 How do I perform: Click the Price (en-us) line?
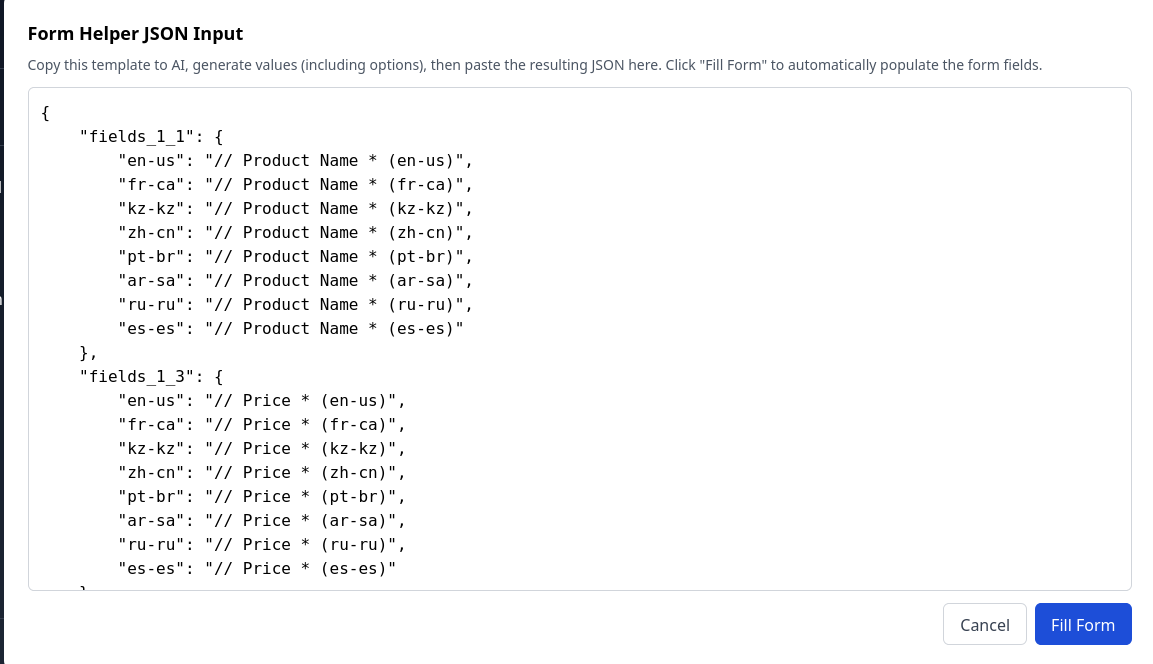pyautogui.click(x=262, y=401)
